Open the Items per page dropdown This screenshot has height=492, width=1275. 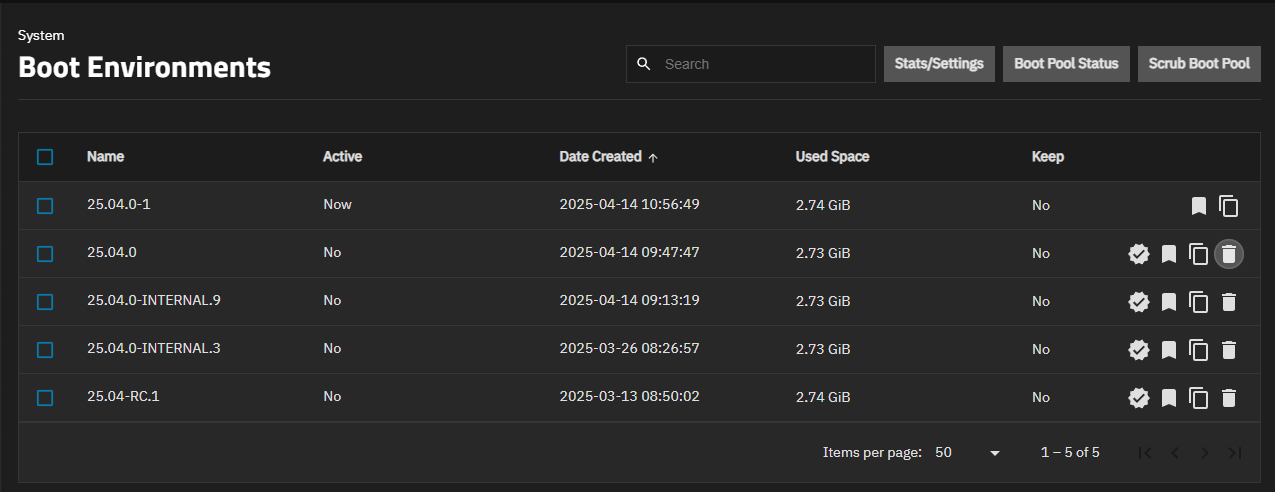tap(966, 453)
